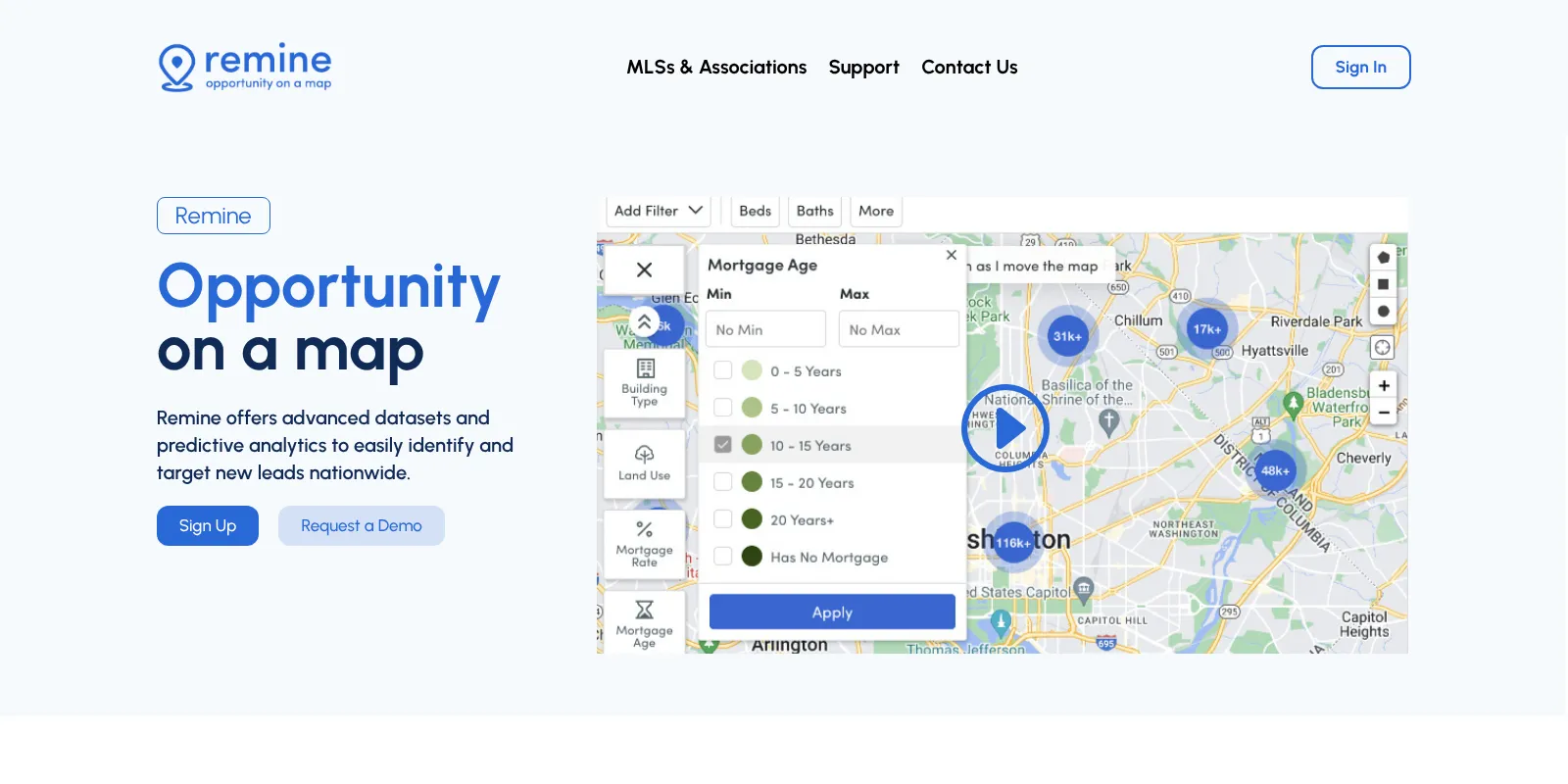Click the Basilica National Shrine map pin
This screenshot has height=784, width=1568.
(x=1108, y=422)
